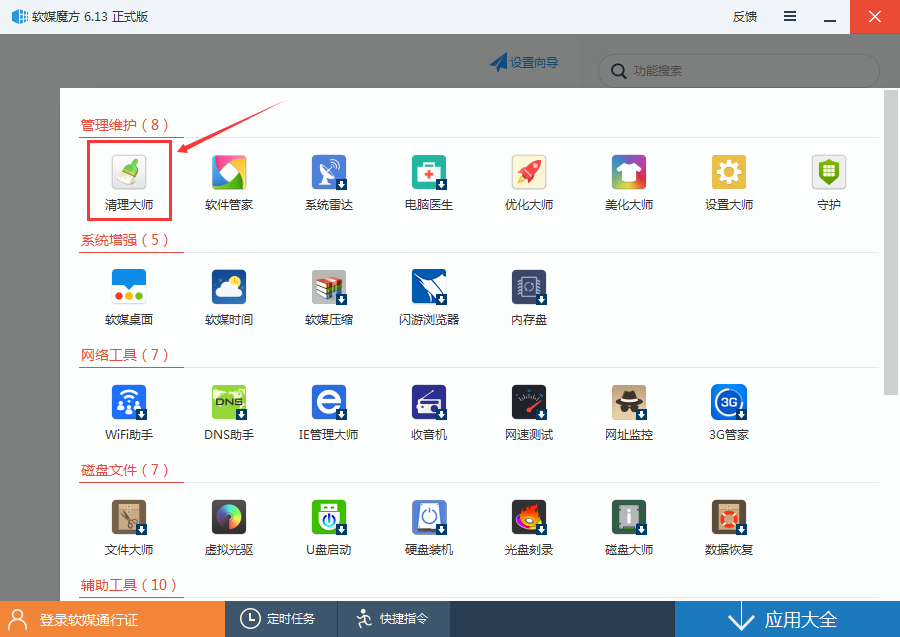Launch the U盘启动 USB boot tool
Image resolution: width=900 pixels, height=637 pixels.
click(x=329, y=525)
